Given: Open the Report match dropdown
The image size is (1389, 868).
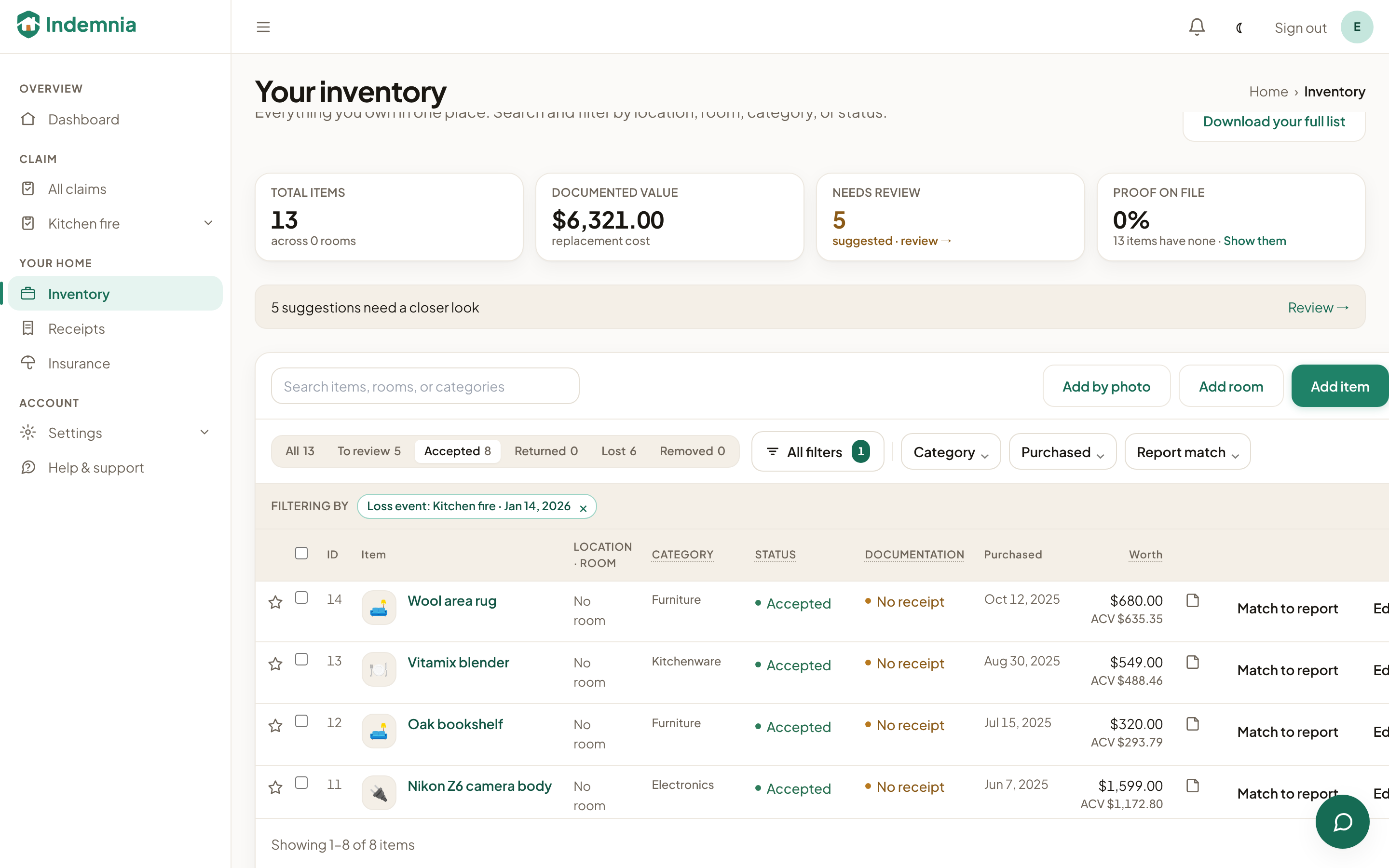Looking at the screenshot, I should coord(1187,452).
